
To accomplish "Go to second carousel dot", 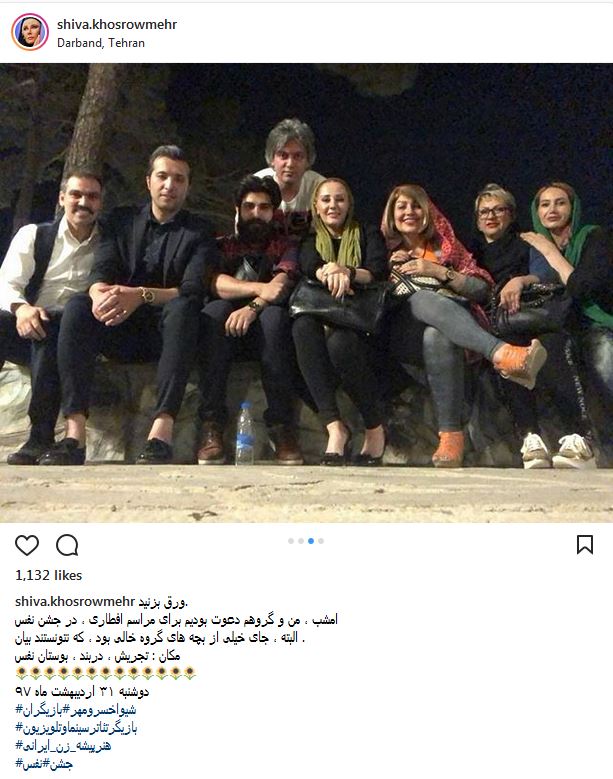I will pos(301,541).
